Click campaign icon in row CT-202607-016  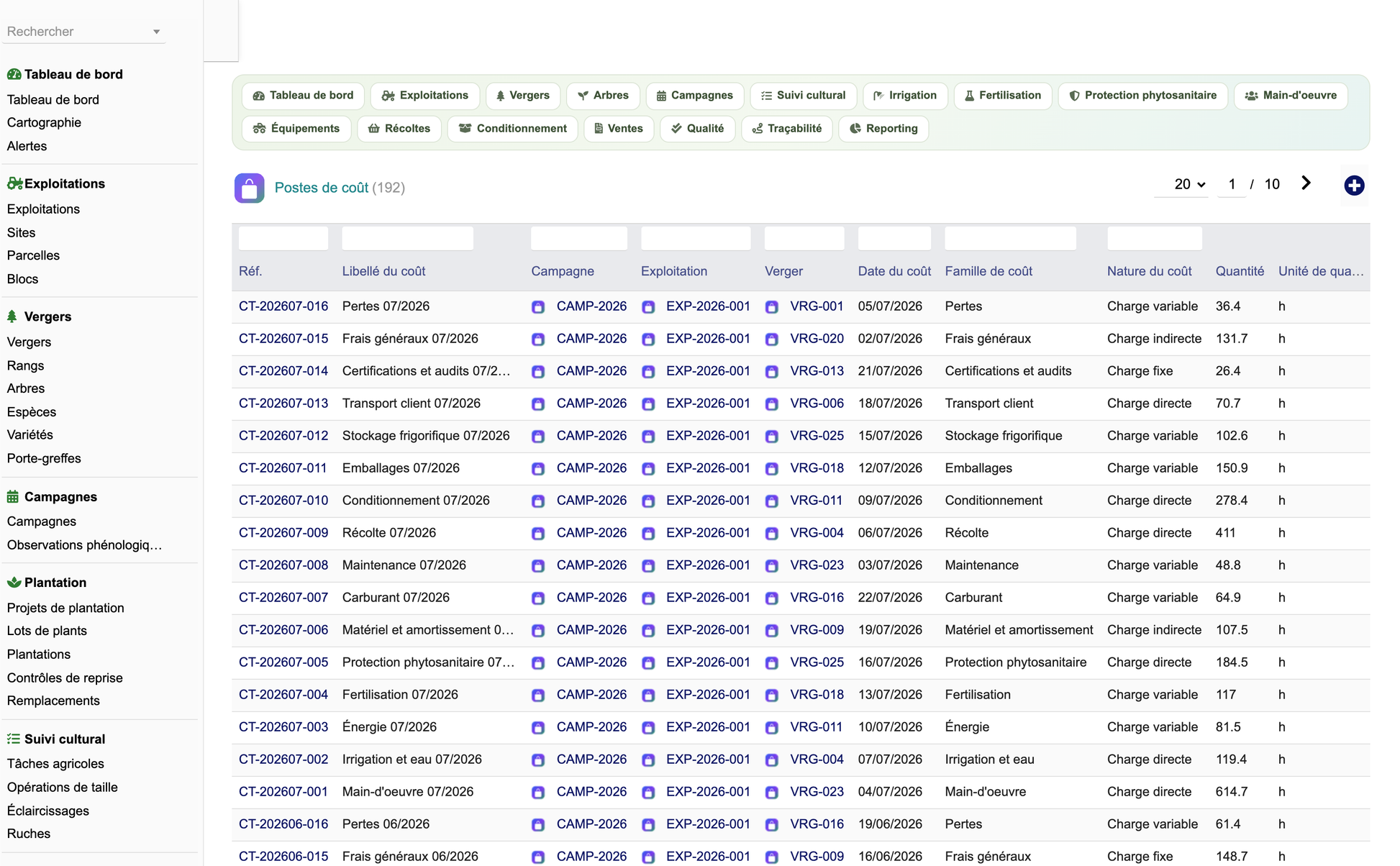coord(538,307)
